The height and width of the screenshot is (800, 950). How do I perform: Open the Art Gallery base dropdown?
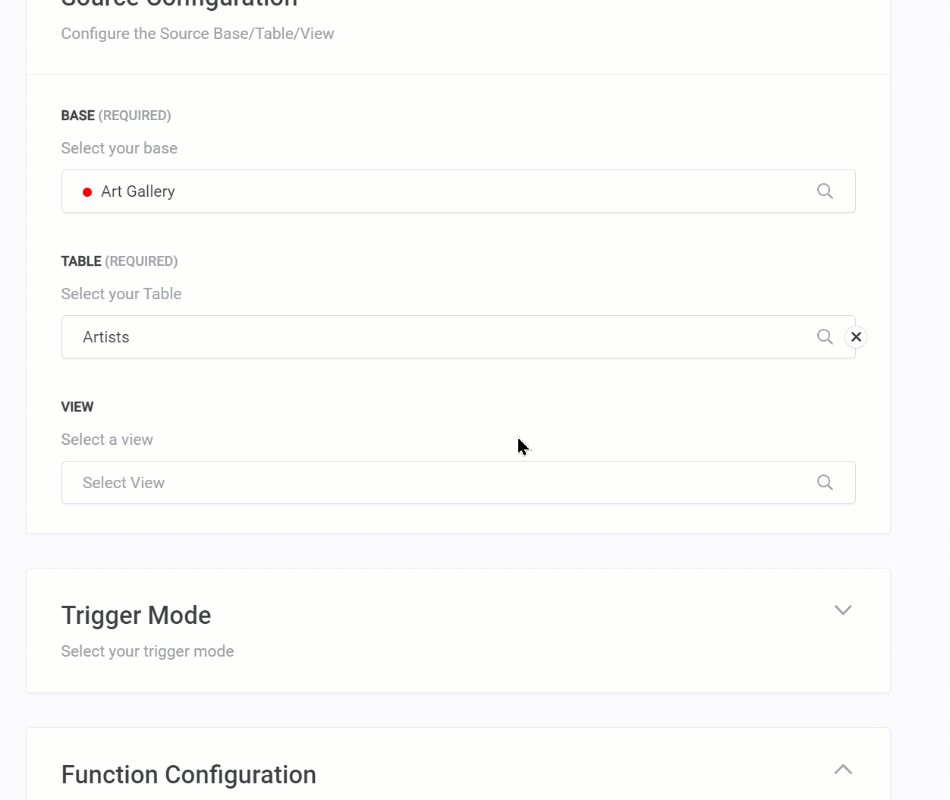click(x=440, y=191)
